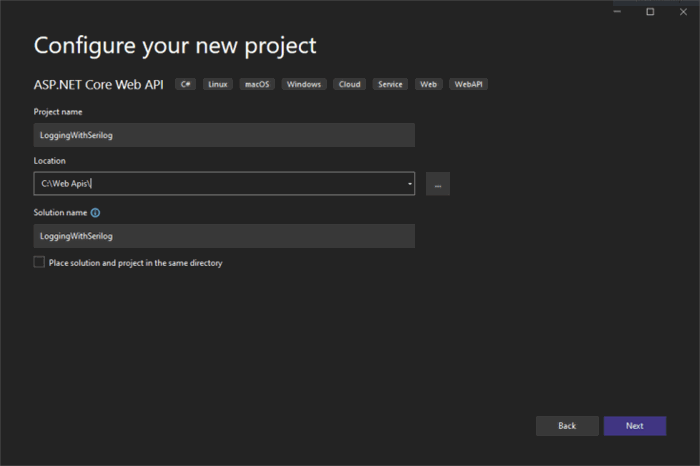This screenshot has width=700, height=466.
Task: Maximize the dialog window
Action: (650, 12)
